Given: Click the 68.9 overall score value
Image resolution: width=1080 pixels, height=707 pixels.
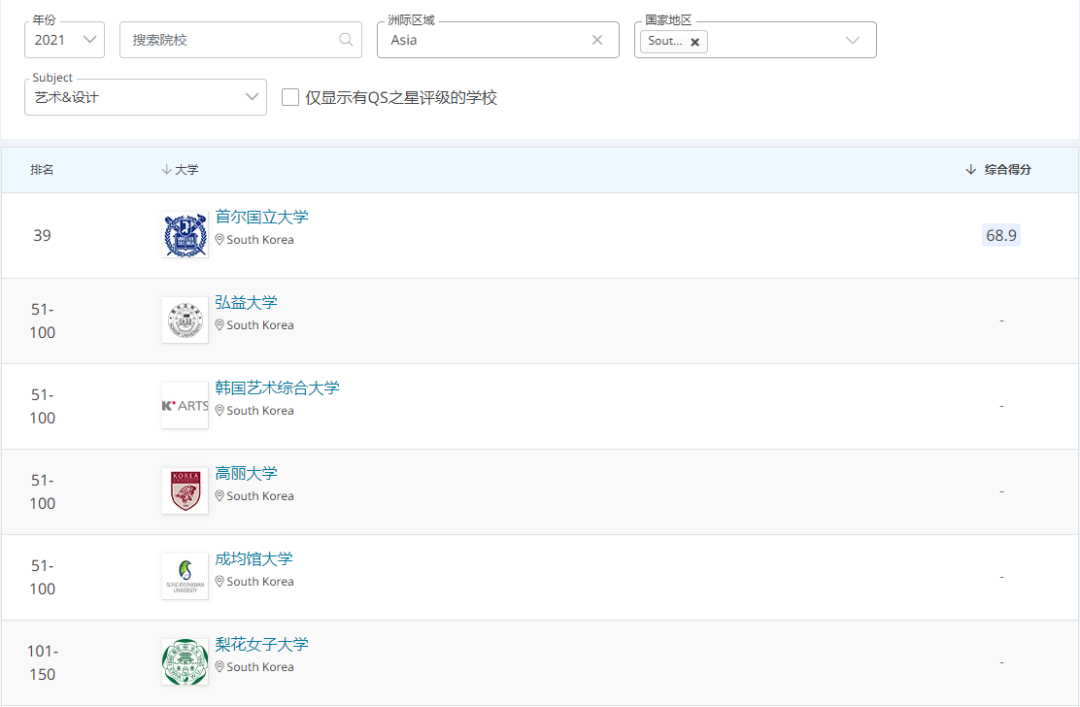Looking at the screenshot, I should (x=1001, y=235).
